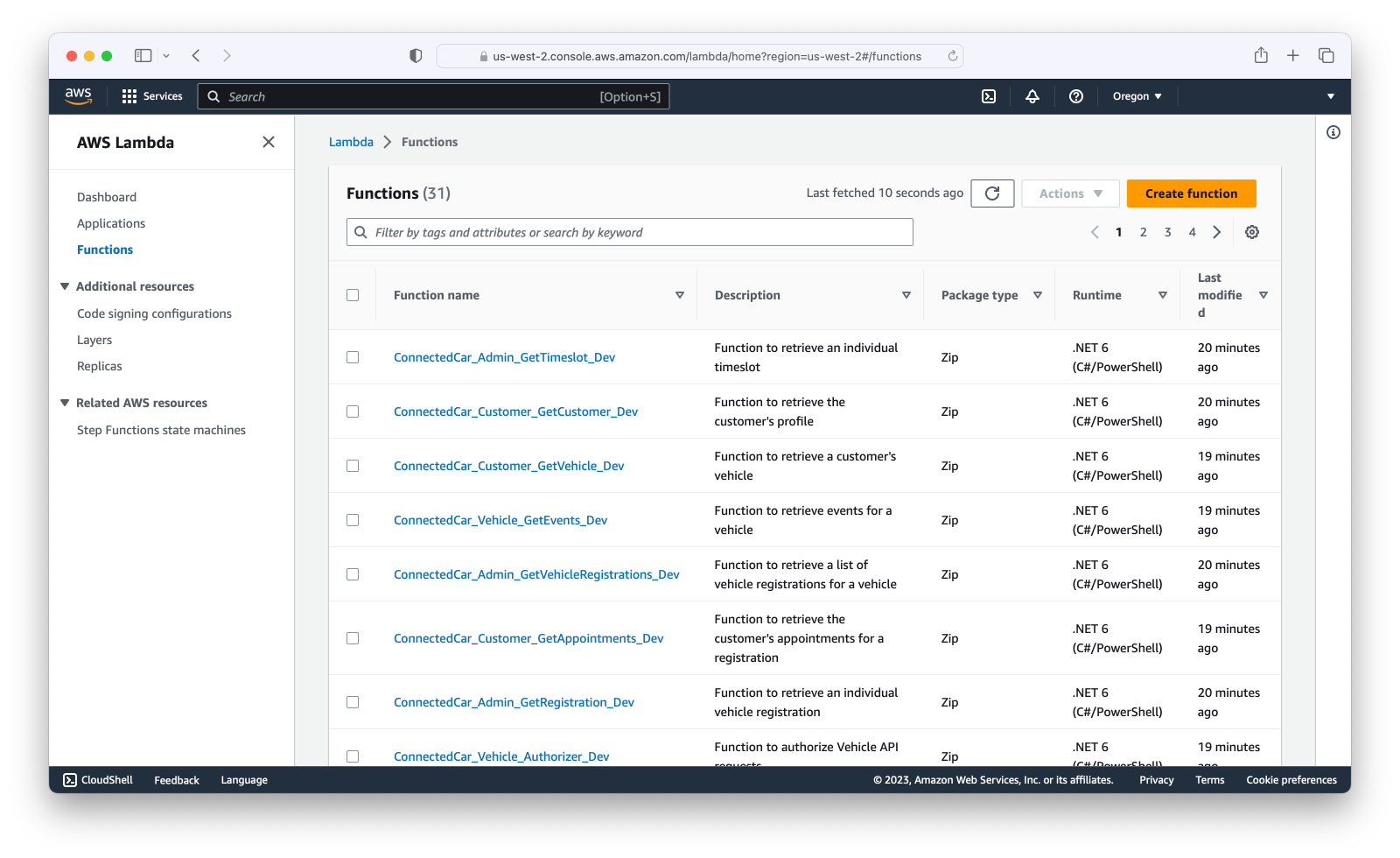This screenshot has width=1400, height=858.
Task: Open the help question mark menu
Action: click(x=1076, y=96)
